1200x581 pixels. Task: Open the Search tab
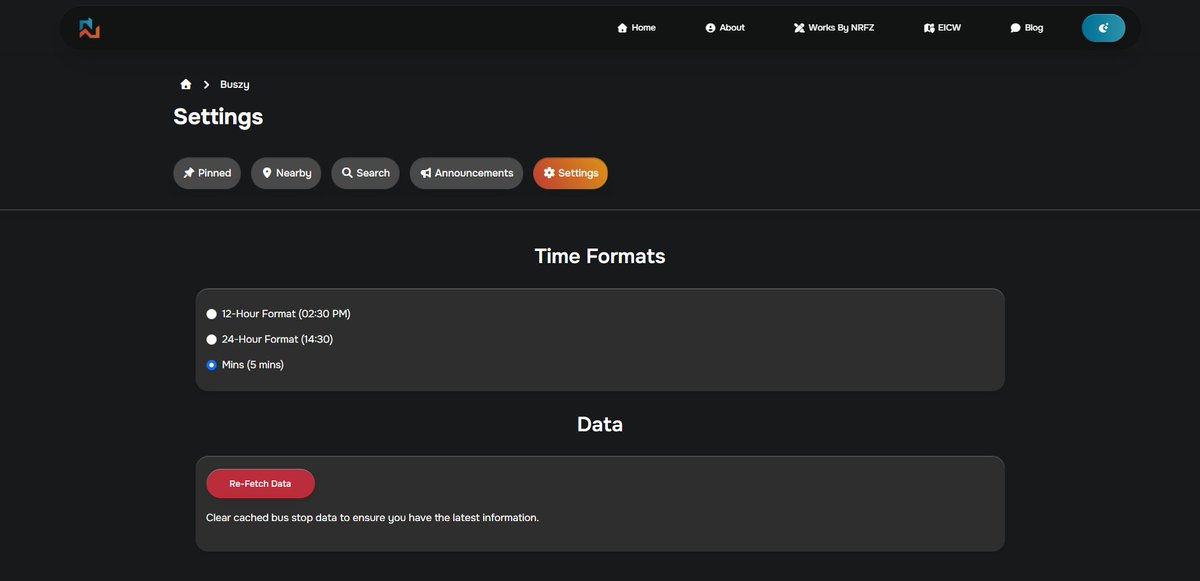(365, 173)
